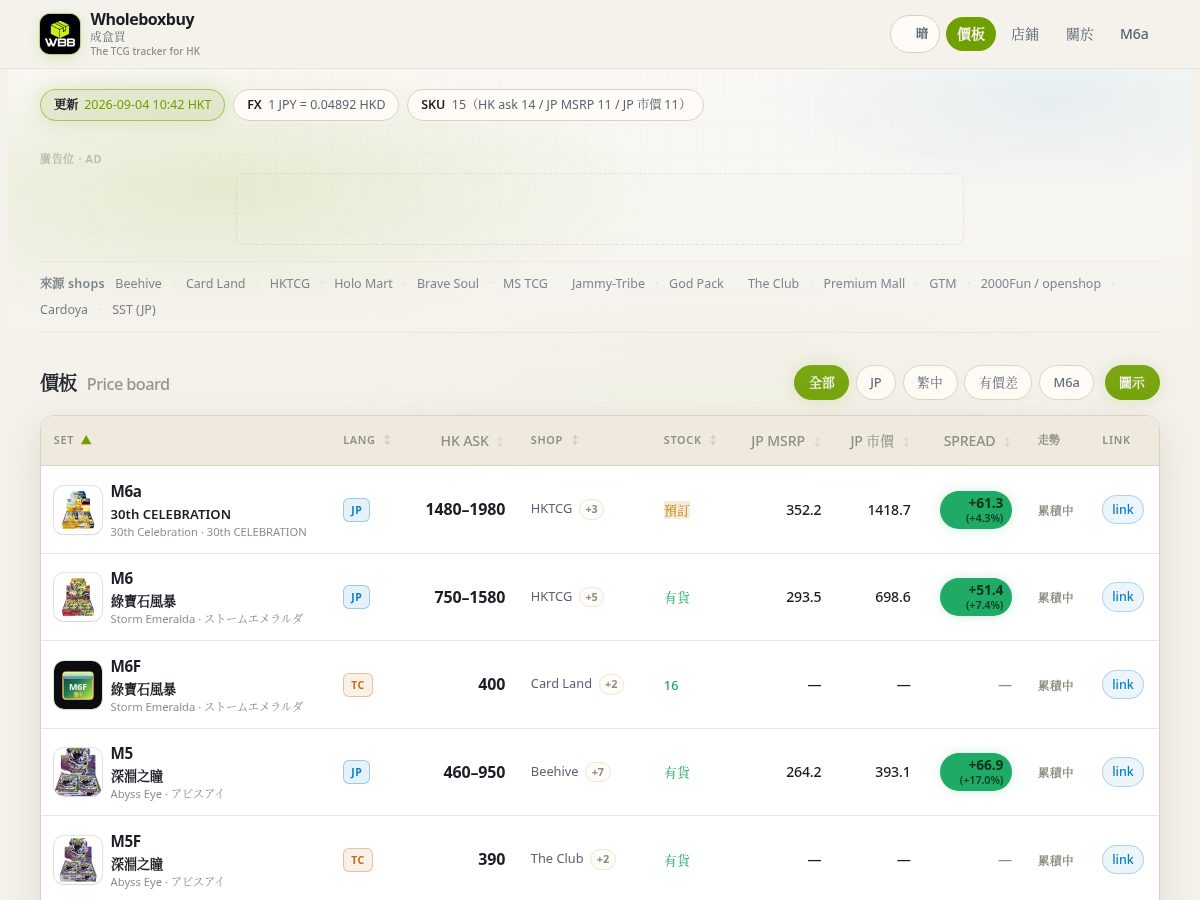Expand +7 shops beside Beehive
This screenshot has height=900, width=1200.
(598, 772)
